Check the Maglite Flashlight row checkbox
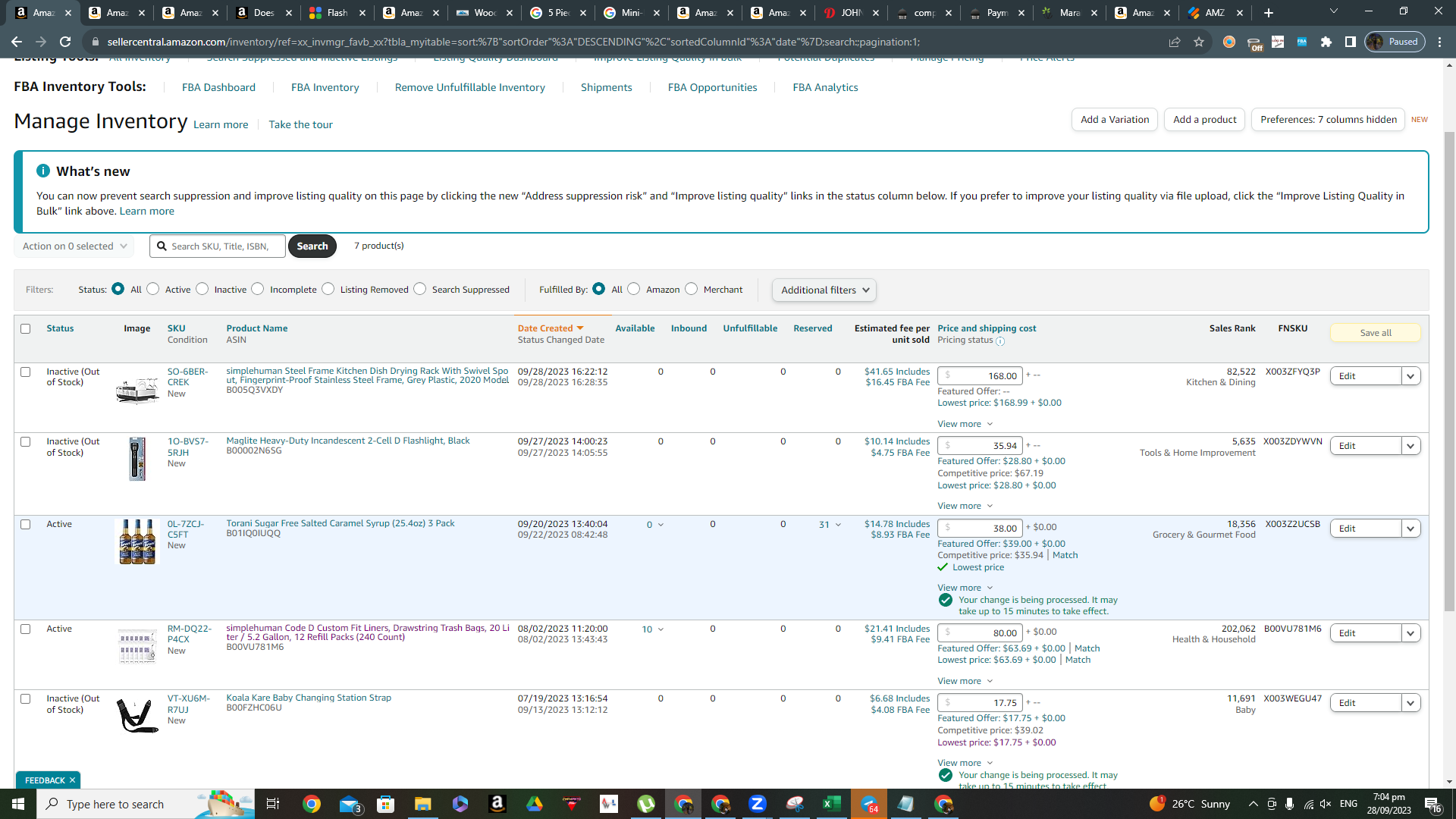Image resolution: width=1456 pixels, height=819 pixels. 26,442
